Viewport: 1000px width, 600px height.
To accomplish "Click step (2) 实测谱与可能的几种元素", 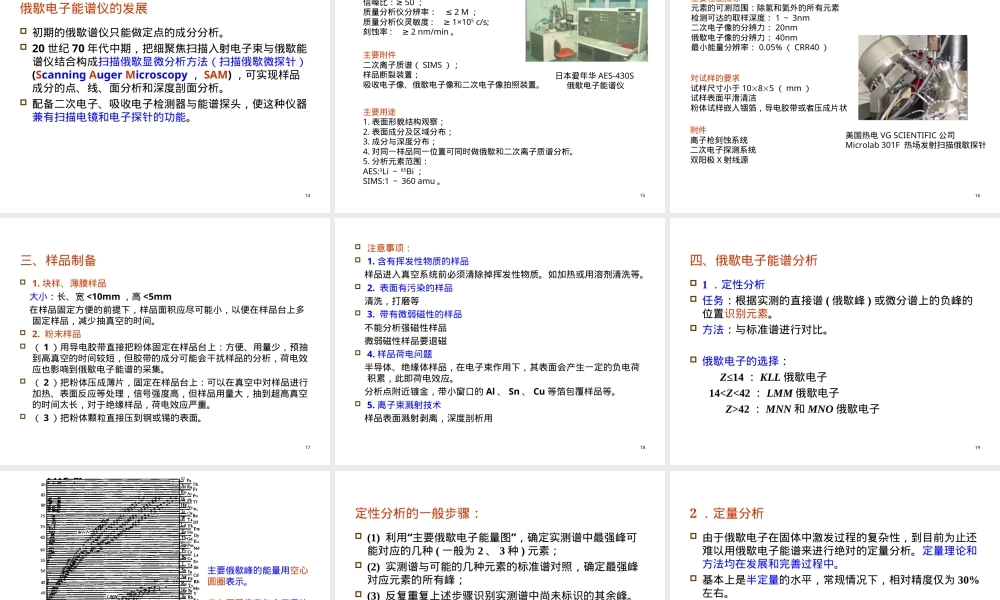I will (502, 573).
